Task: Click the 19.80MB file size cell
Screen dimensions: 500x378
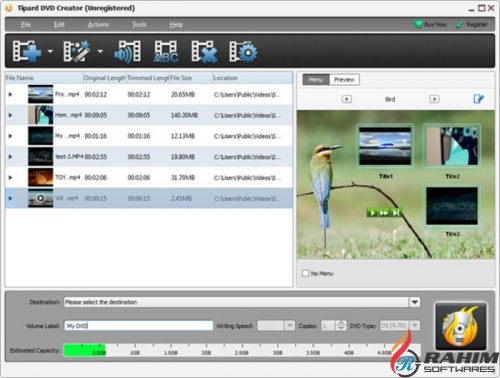Action: click(183, 156)
